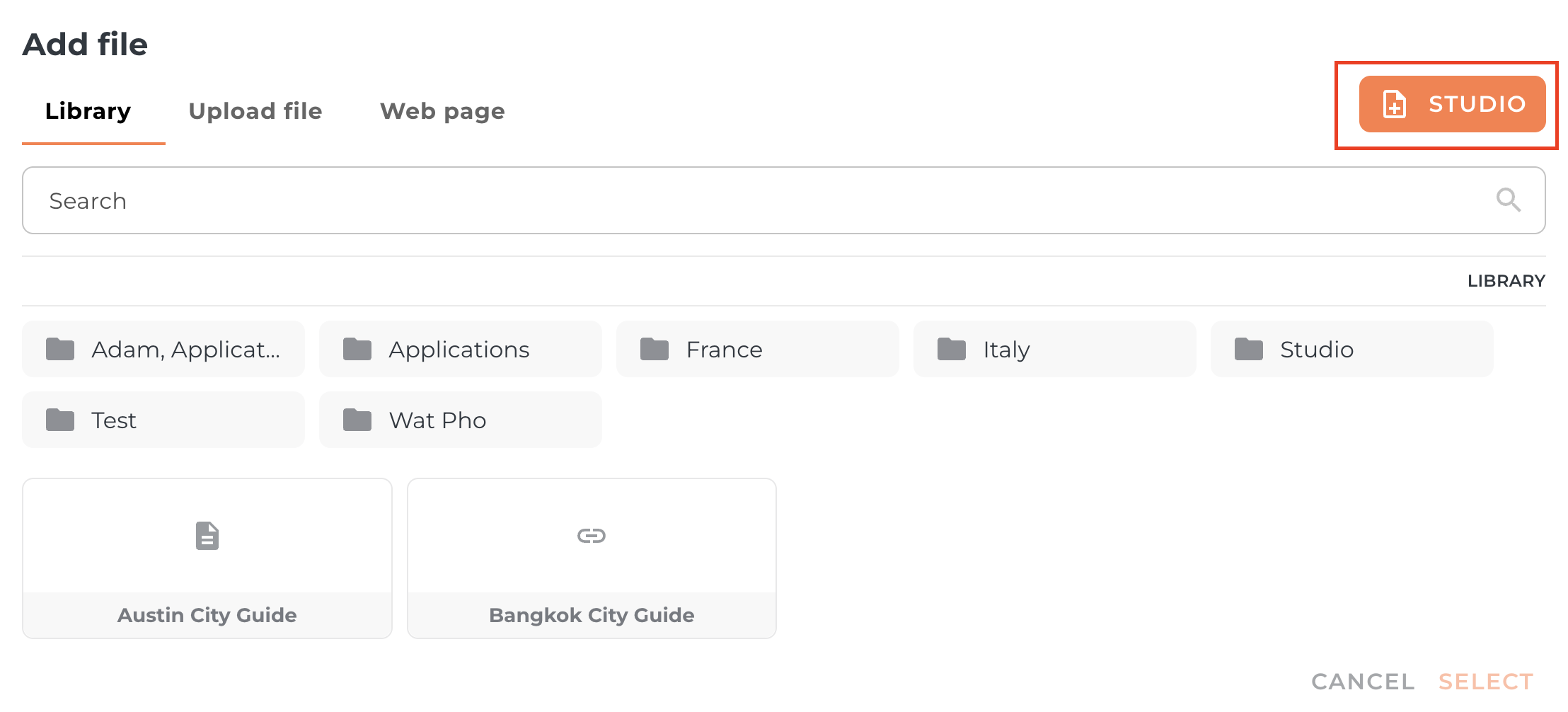
Task: Switch to the Upload file tab
Action: click(255, 112)
